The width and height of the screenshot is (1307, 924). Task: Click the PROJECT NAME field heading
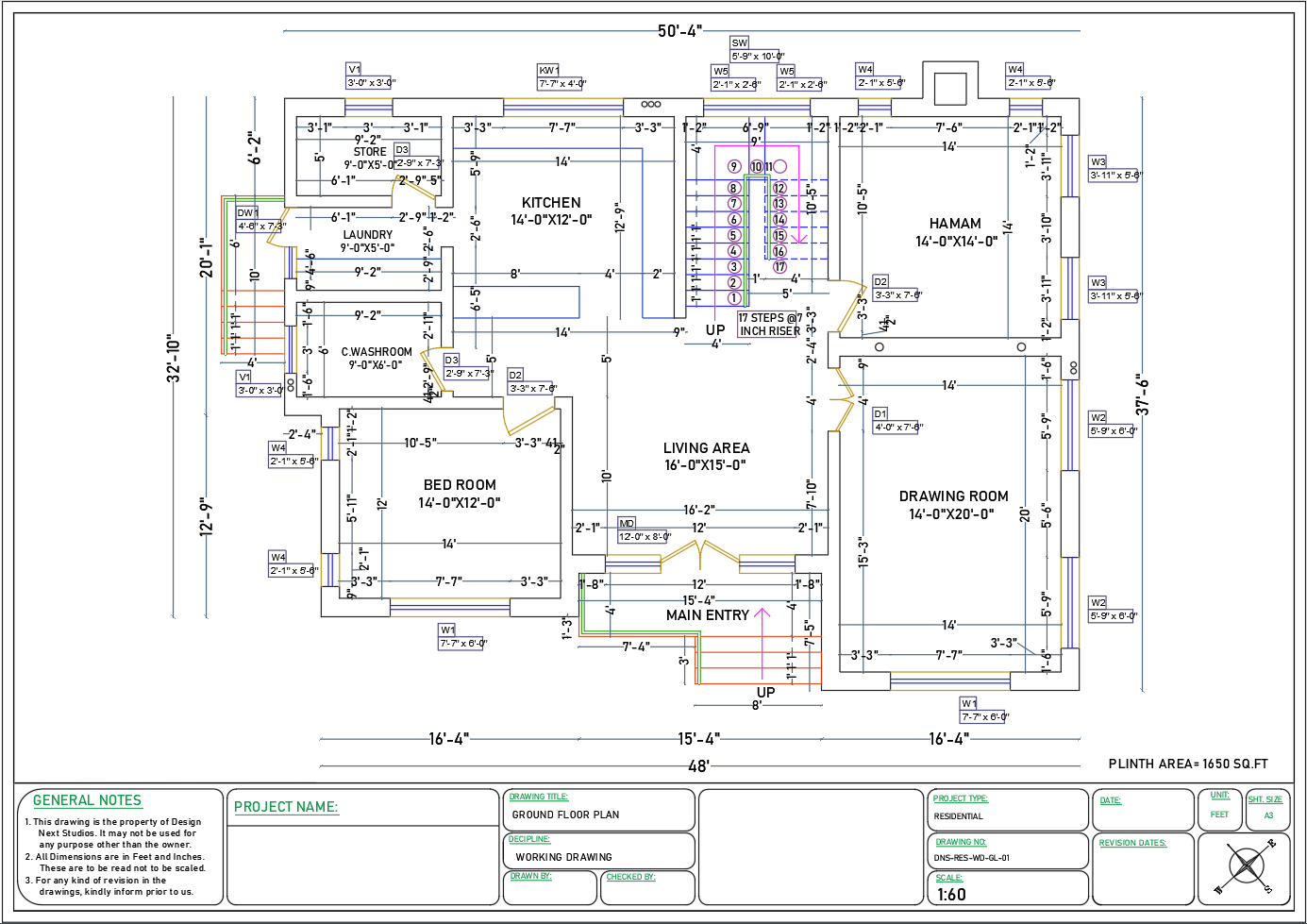tap(286, 807)
